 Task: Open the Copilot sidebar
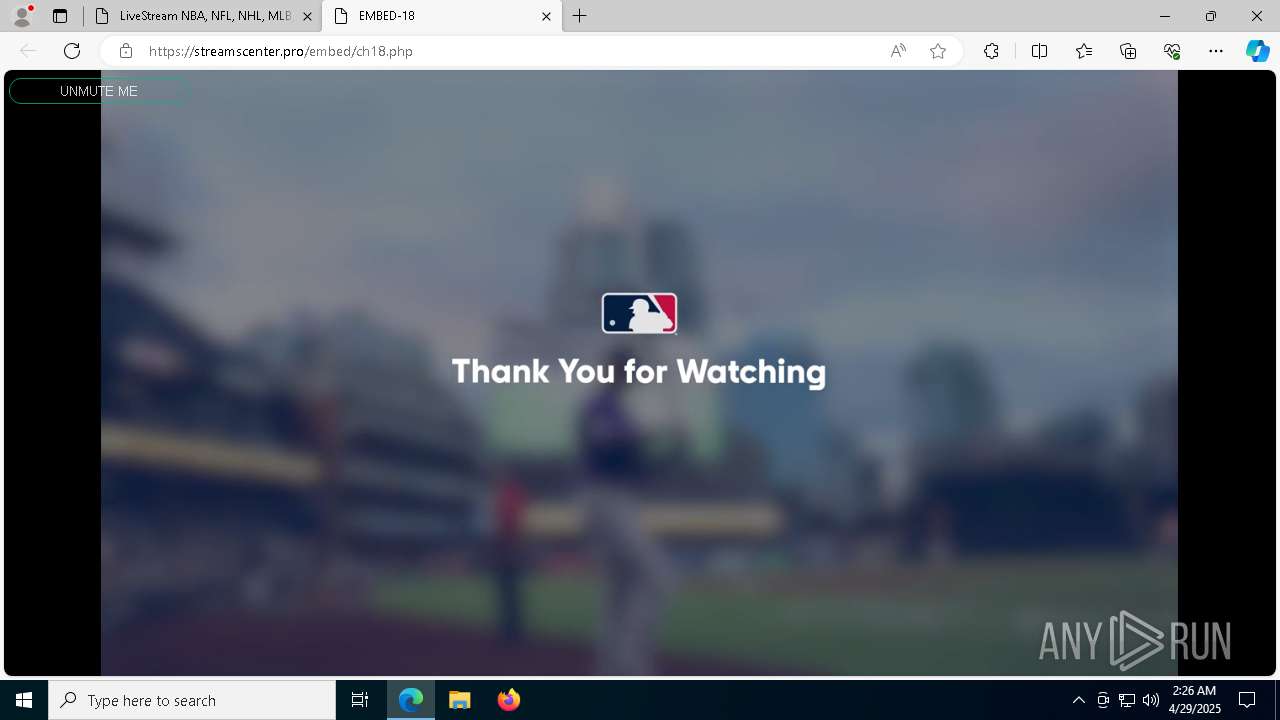1257,51
